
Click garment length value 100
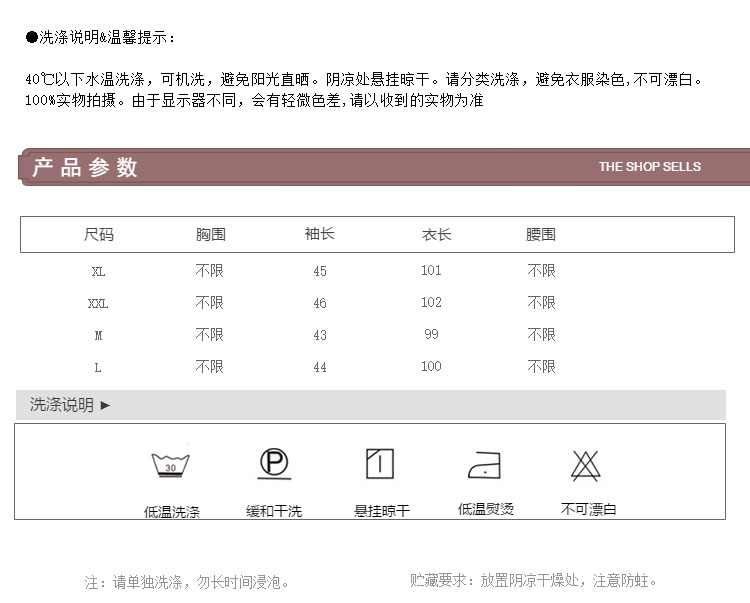431,366
